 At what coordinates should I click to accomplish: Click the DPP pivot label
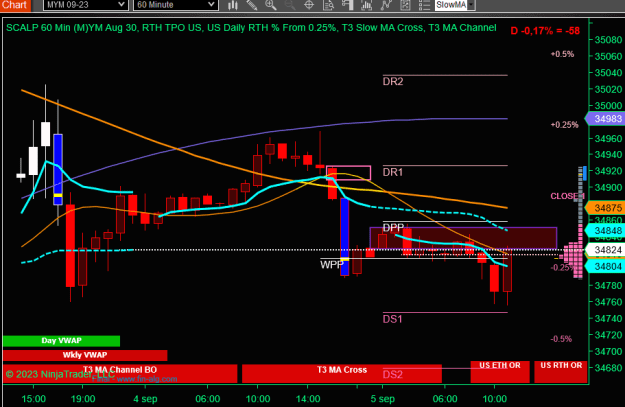tap(393, 228)
